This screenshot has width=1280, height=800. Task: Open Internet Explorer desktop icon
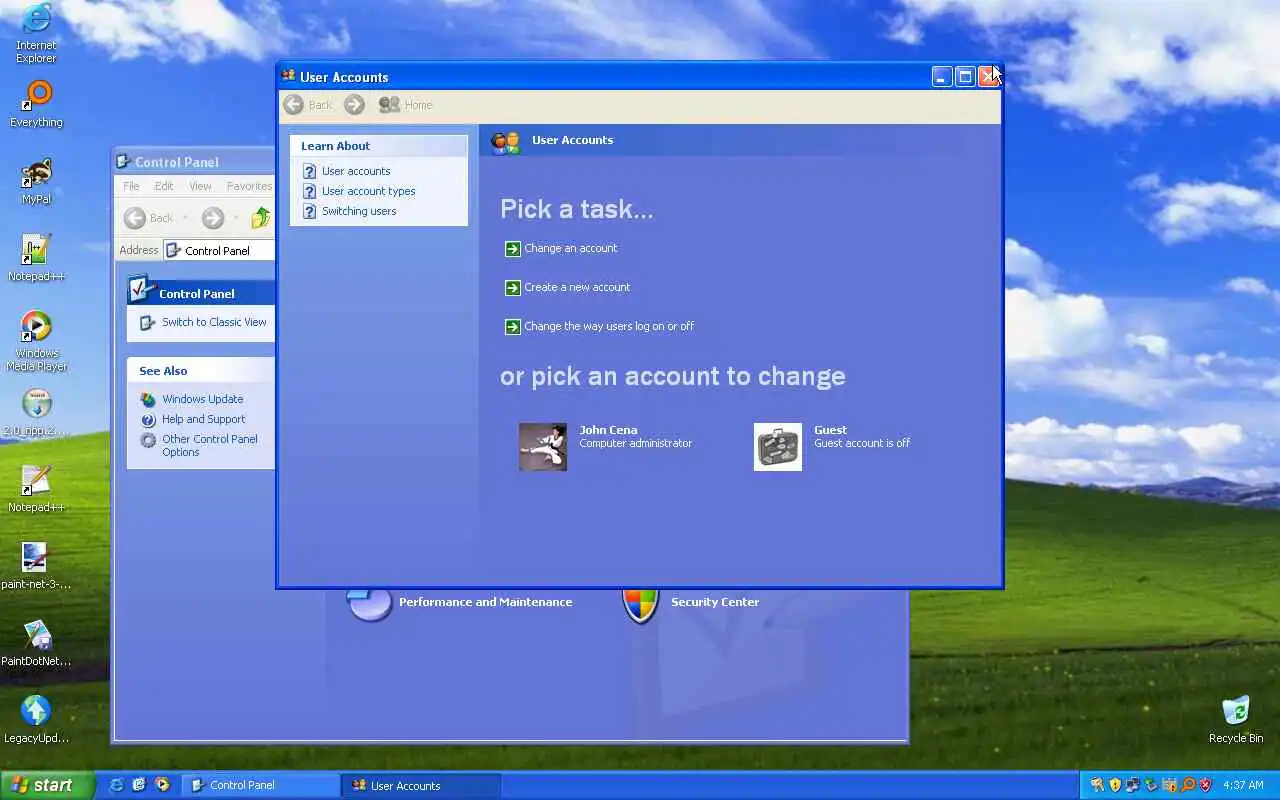pyautogui.click(x=36, y=32)
